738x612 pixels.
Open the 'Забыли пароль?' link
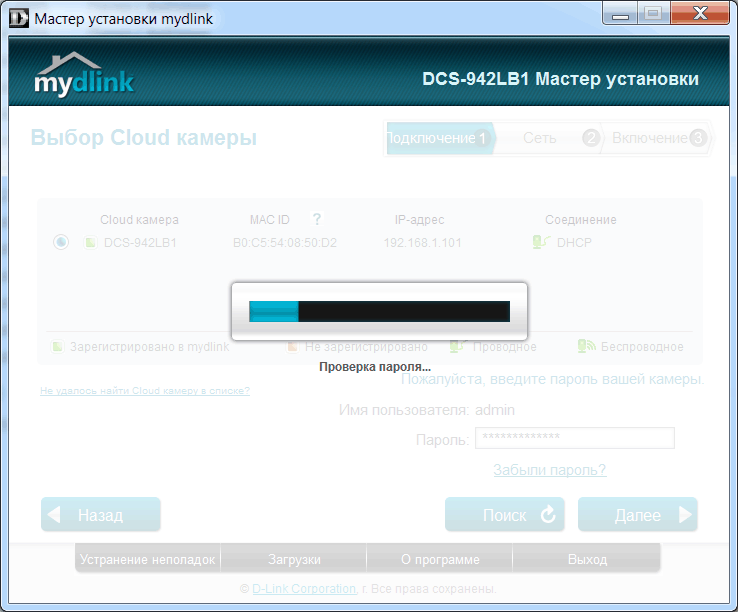point(550,470)
